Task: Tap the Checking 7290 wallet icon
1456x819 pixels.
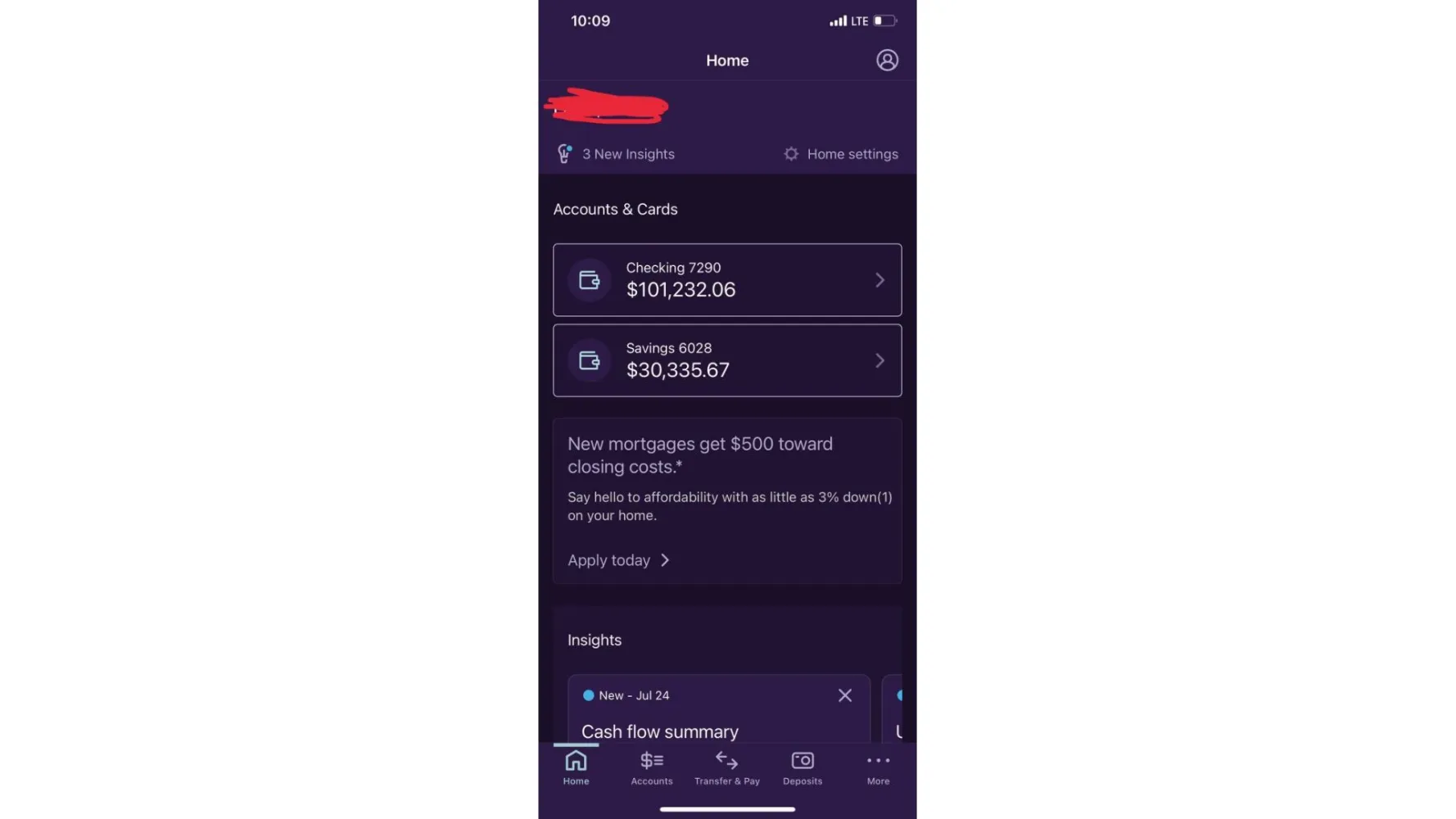Action: click(589, 280)
